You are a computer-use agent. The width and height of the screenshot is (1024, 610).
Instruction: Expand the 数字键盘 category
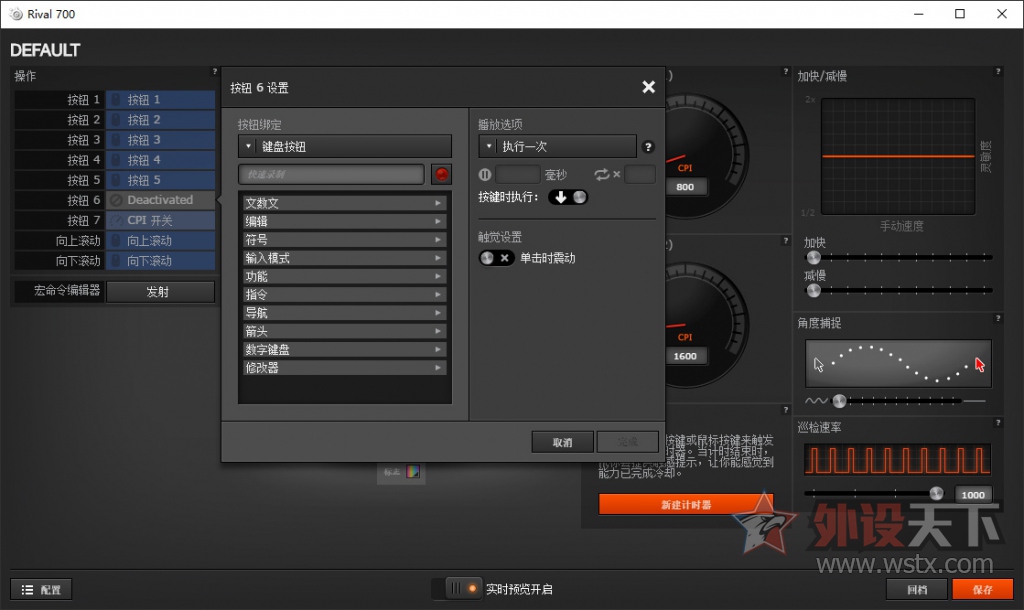point(344,349)
